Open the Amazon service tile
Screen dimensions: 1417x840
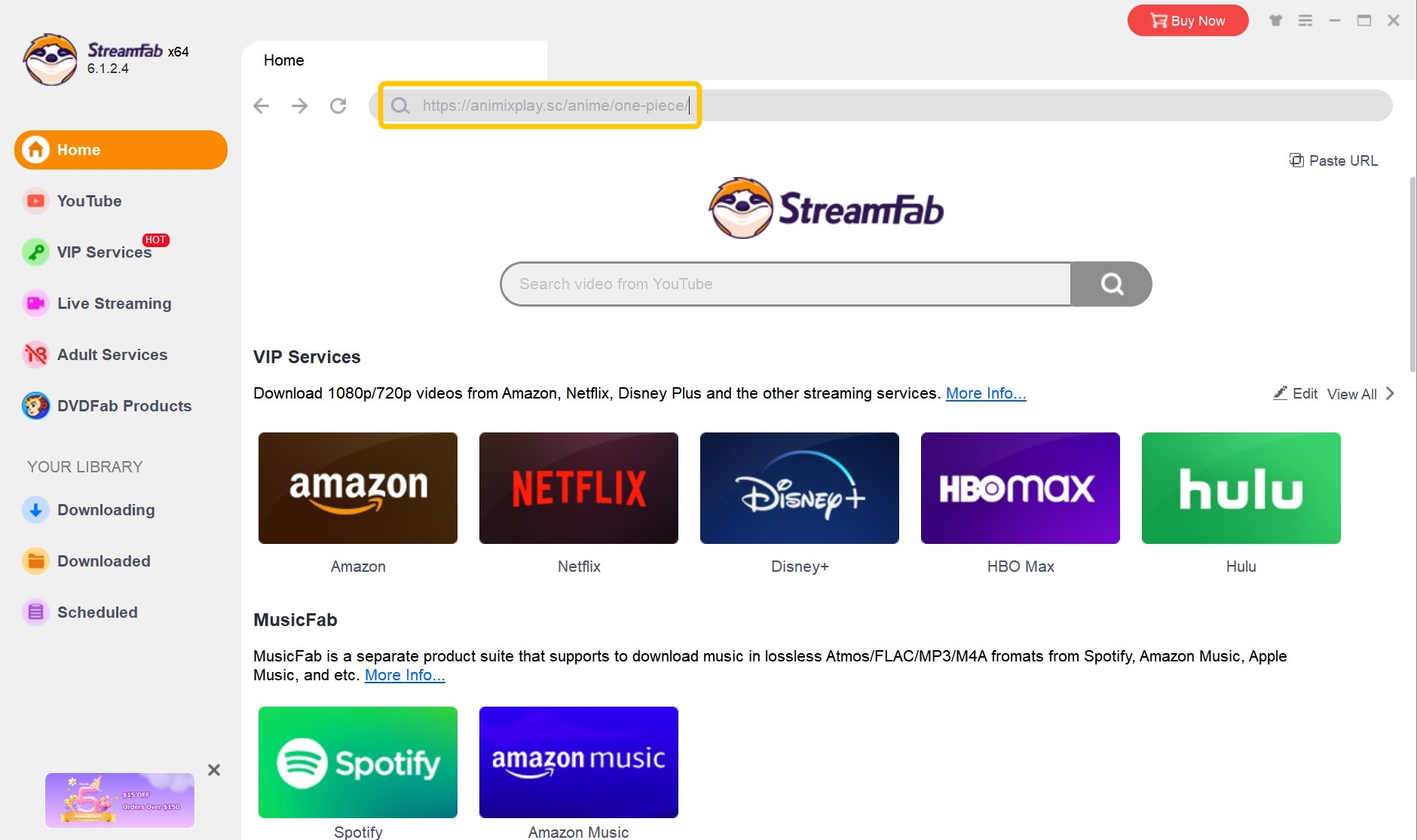click(x=358, y=488)
